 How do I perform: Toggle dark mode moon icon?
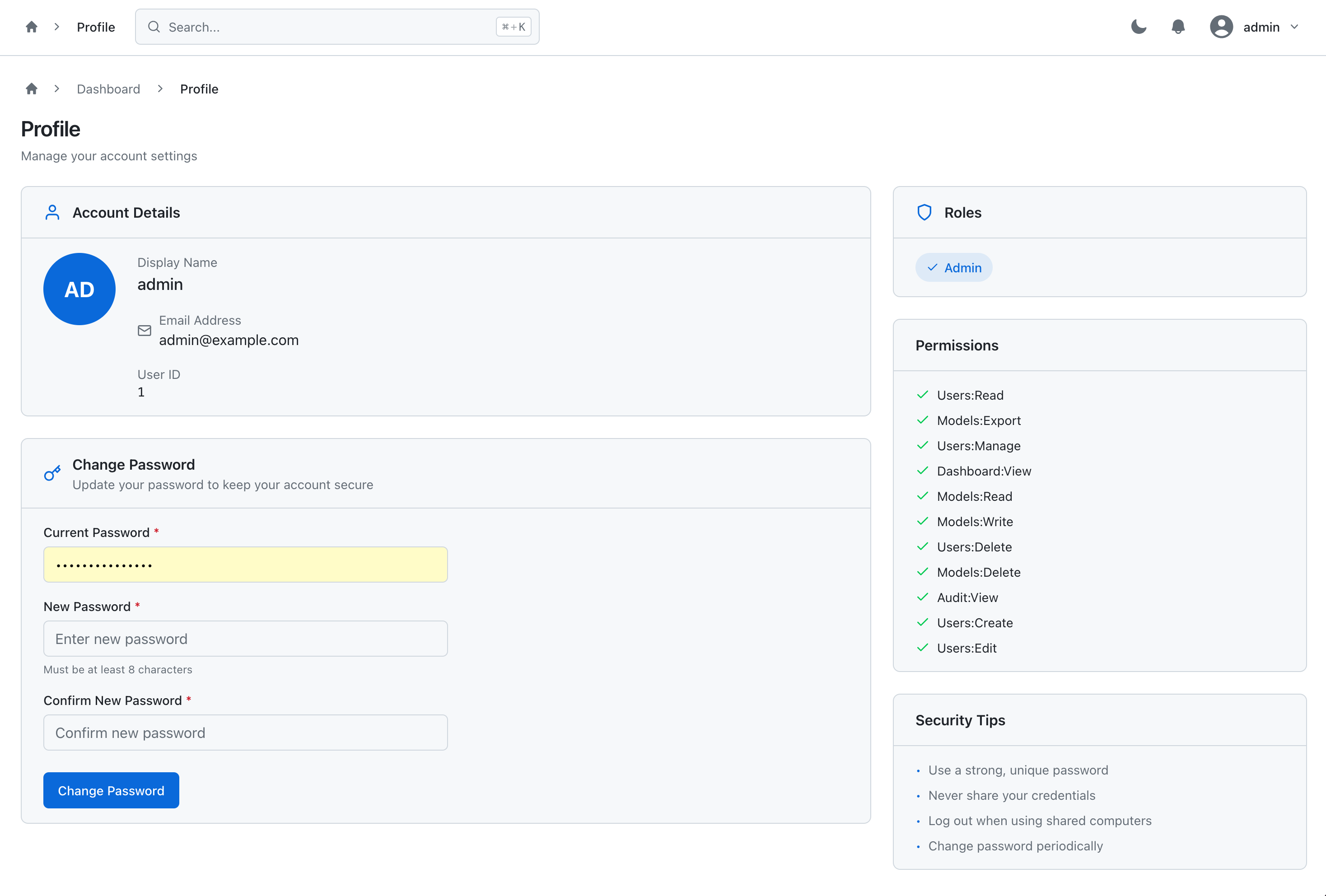1138,27
